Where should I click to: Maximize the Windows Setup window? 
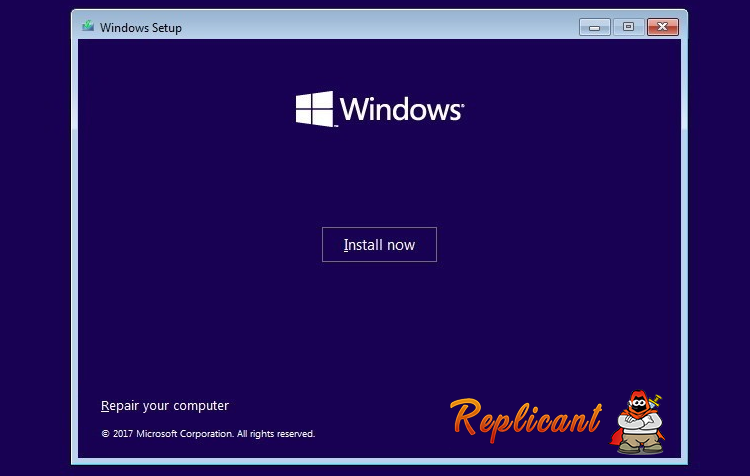[x=629, y=27]
